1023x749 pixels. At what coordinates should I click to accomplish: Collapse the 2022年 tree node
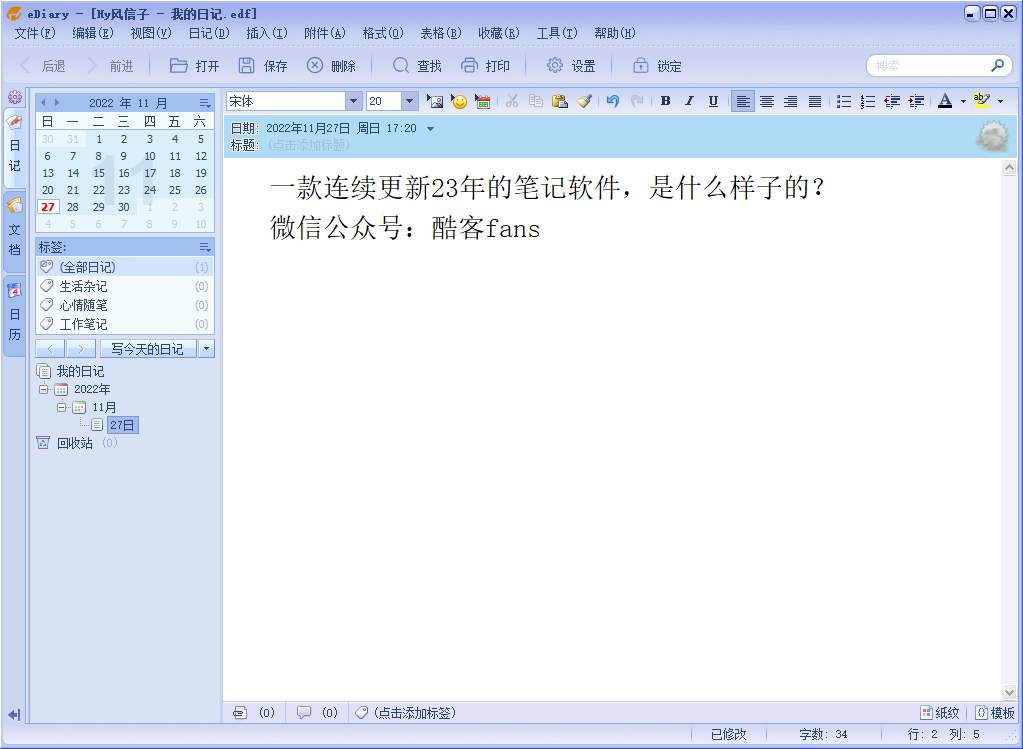click(44, 390)
